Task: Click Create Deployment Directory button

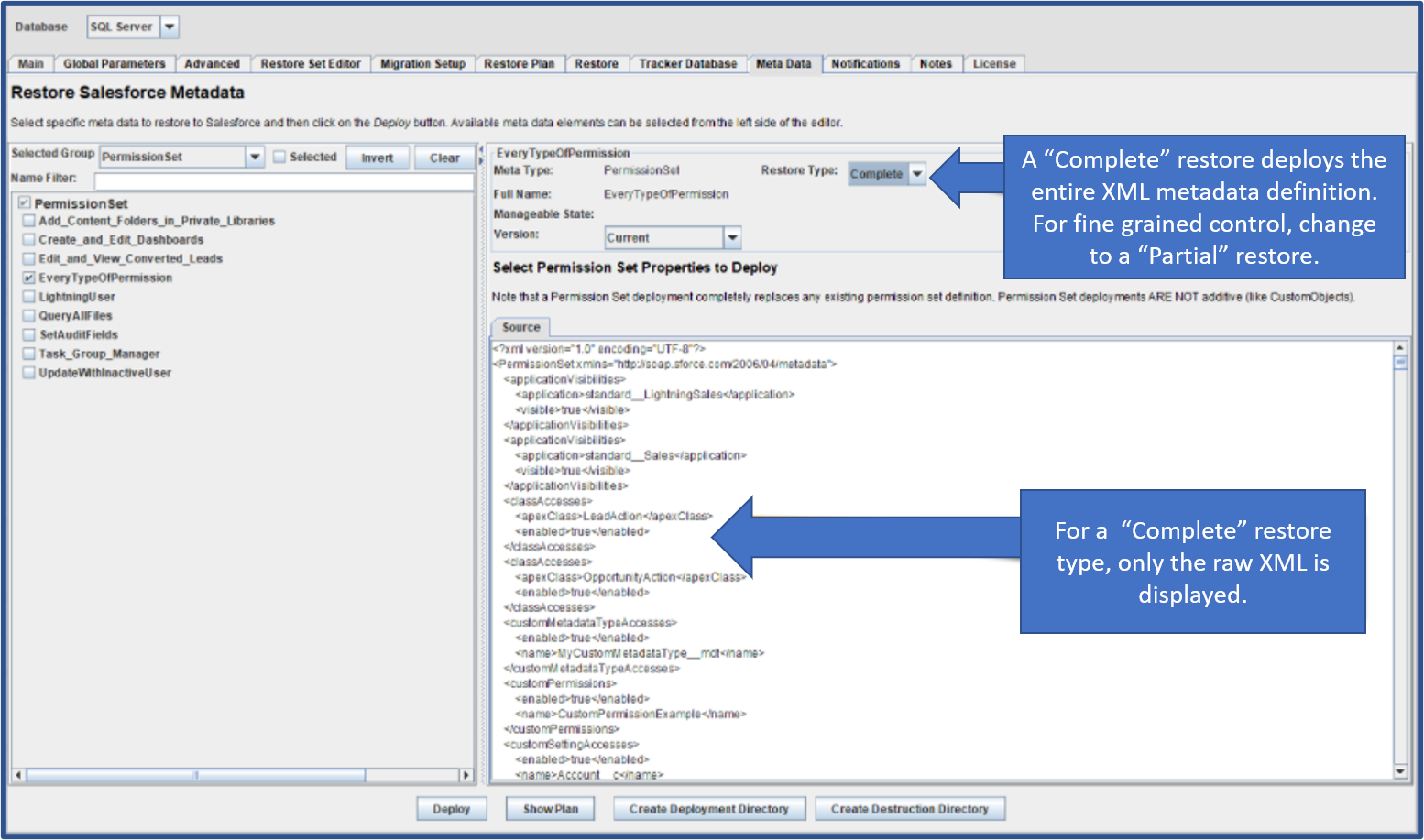Action: coord(709,809)
